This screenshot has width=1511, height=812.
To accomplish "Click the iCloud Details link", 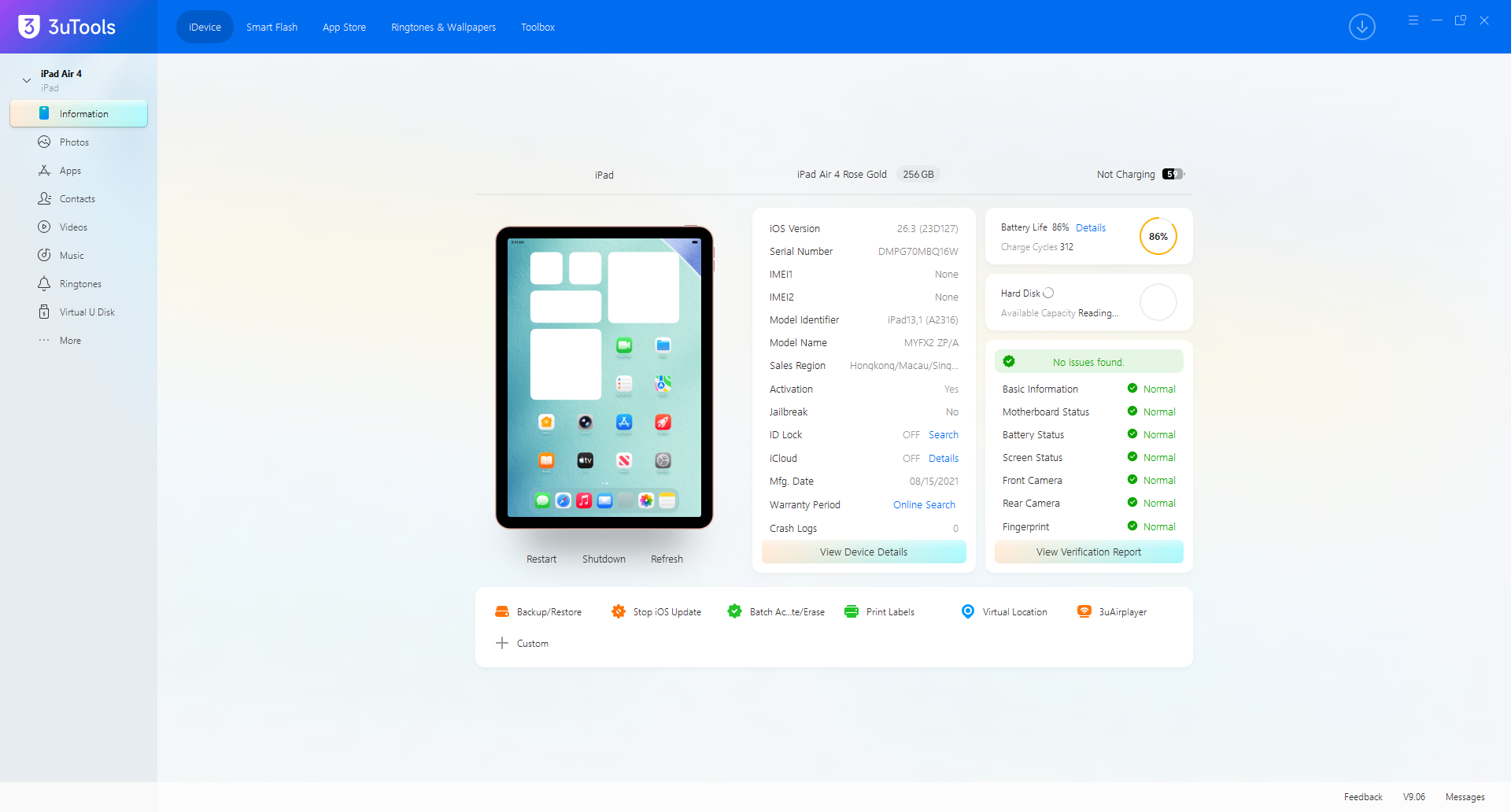I will (x=944, y=458).
